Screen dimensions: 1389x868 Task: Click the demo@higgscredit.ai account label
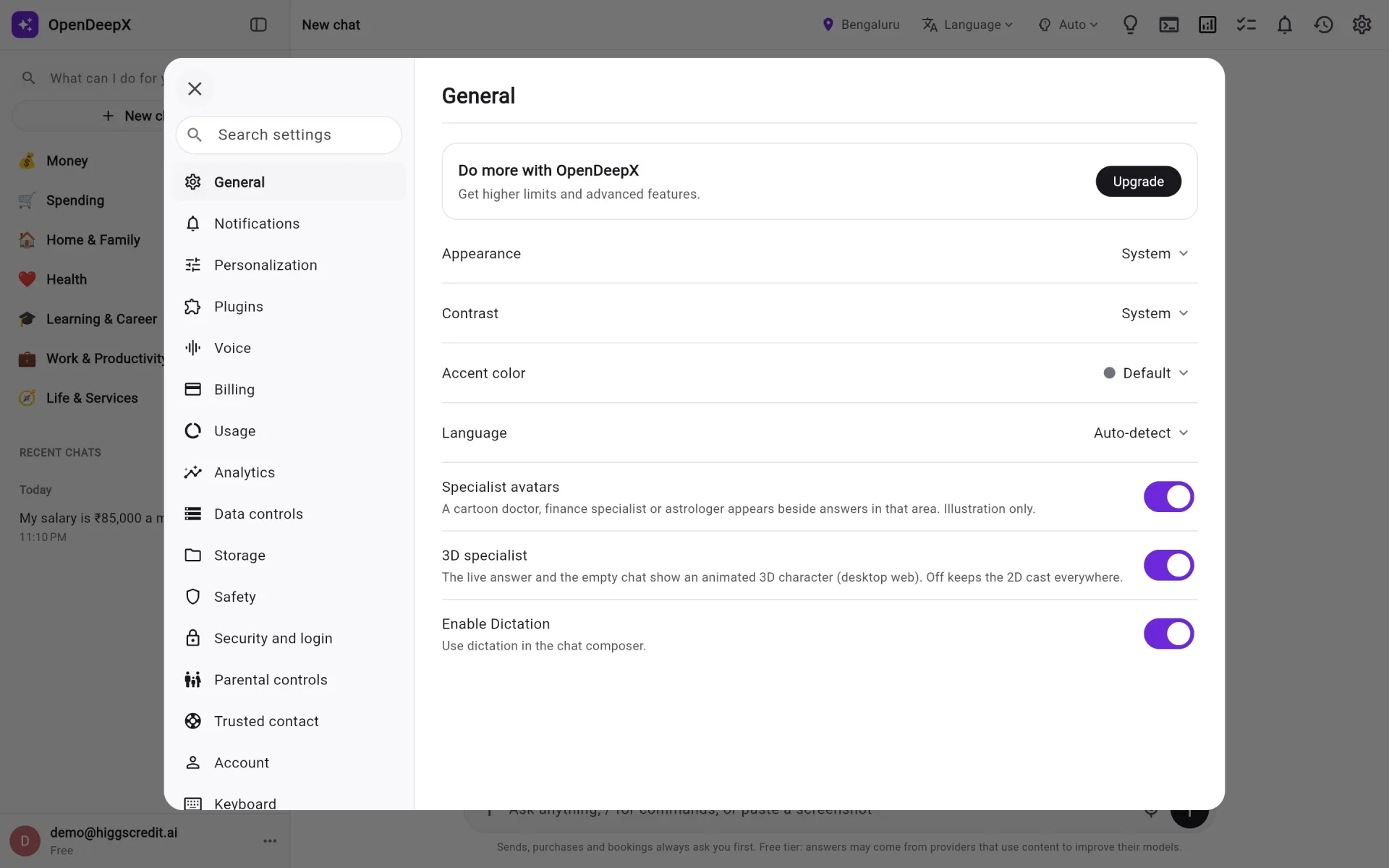[x=114, y=833]
